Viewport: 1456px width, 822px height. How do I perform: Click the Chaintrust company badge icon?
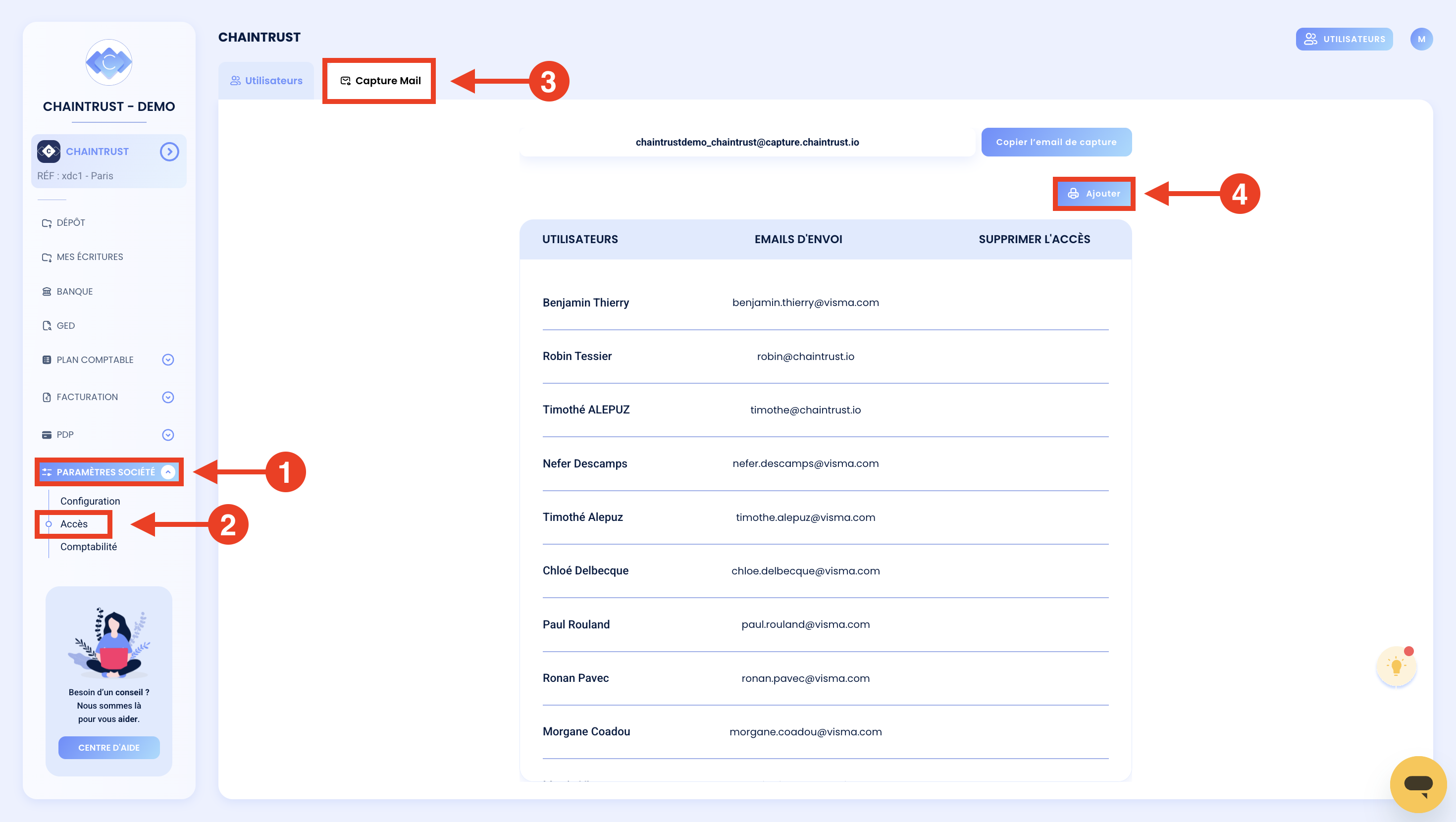click(x=49, y=152)
